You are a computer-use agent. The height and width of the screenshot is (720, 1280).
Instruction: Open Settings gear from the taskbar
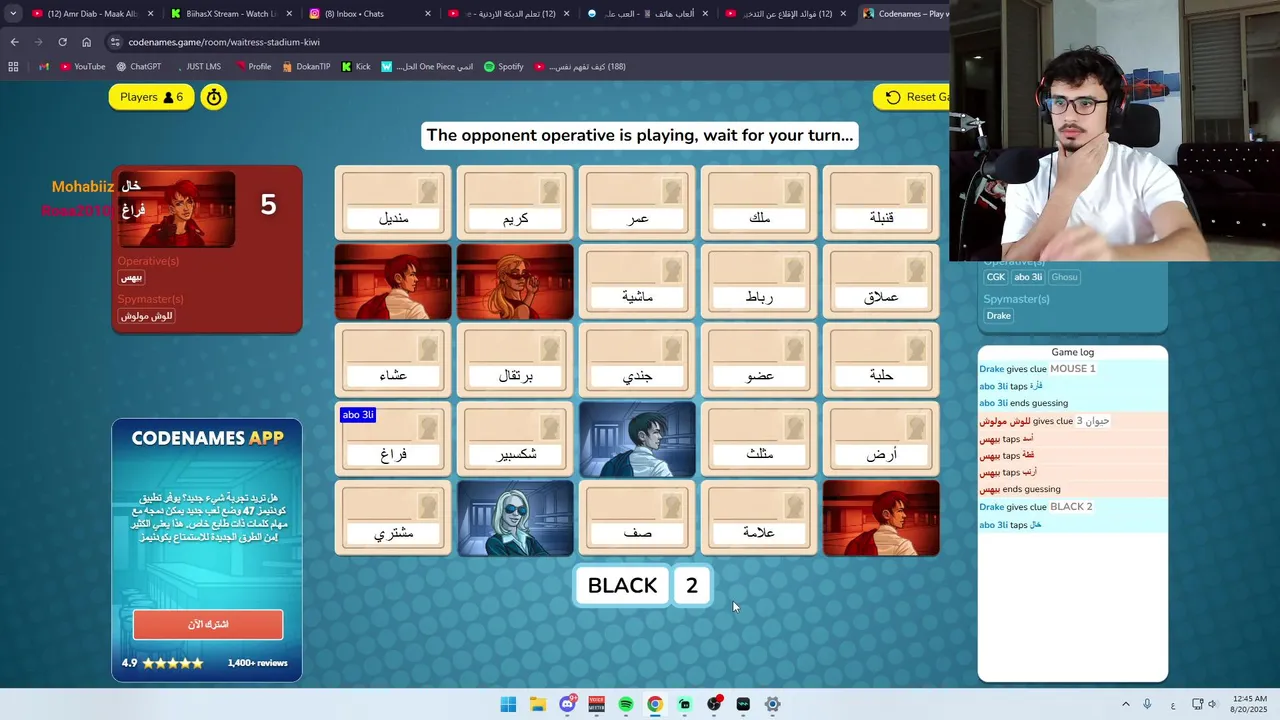(772, 704)
